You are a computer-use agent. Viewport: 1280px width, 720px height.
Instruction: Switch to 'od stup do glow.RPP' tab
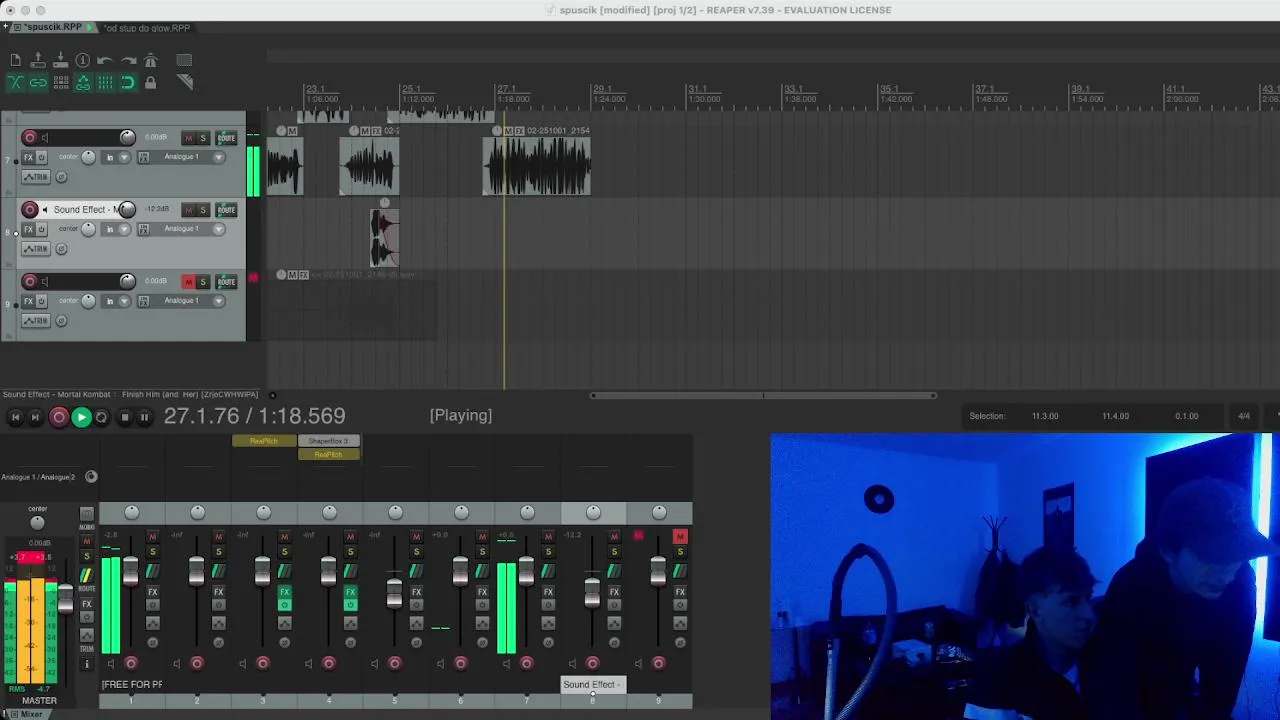click(x=147, y=28)
